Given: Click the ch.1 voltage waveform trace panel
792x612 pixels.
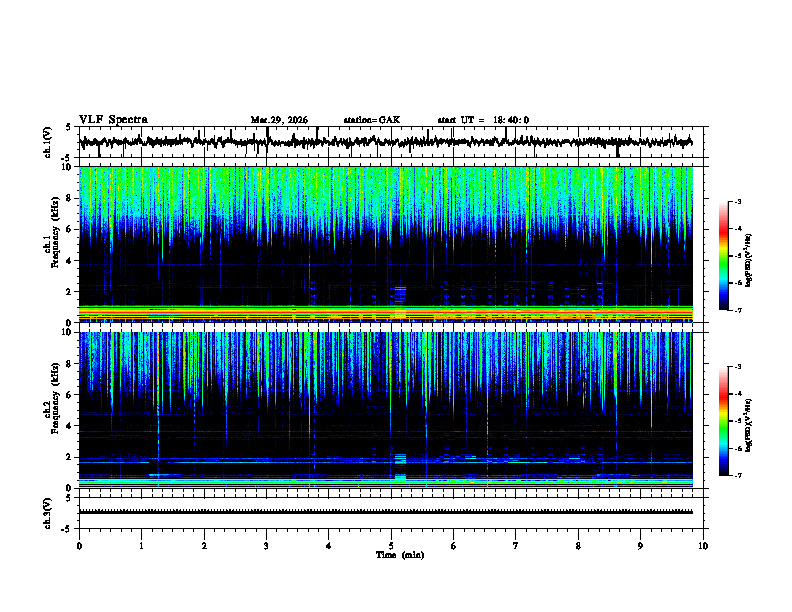Looking at the screenshot, I should [x=390, y=142].
